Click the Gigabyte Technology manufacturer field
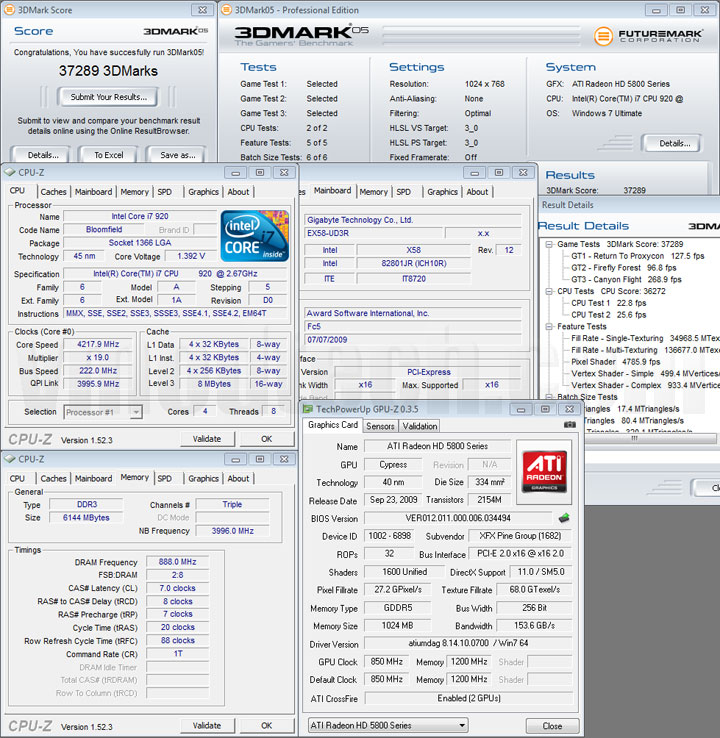The image size is (720, 738). click(413, 220)
